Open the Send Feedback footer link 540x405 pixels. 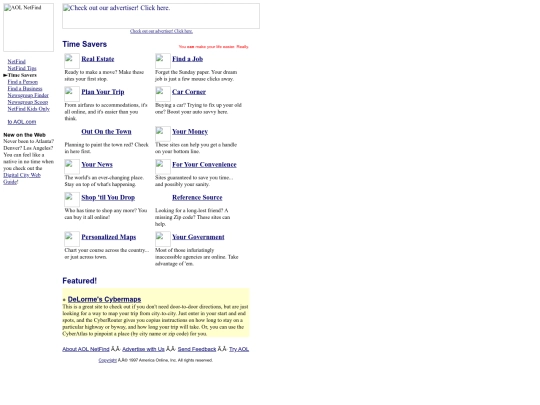click(x=197, y=349)
